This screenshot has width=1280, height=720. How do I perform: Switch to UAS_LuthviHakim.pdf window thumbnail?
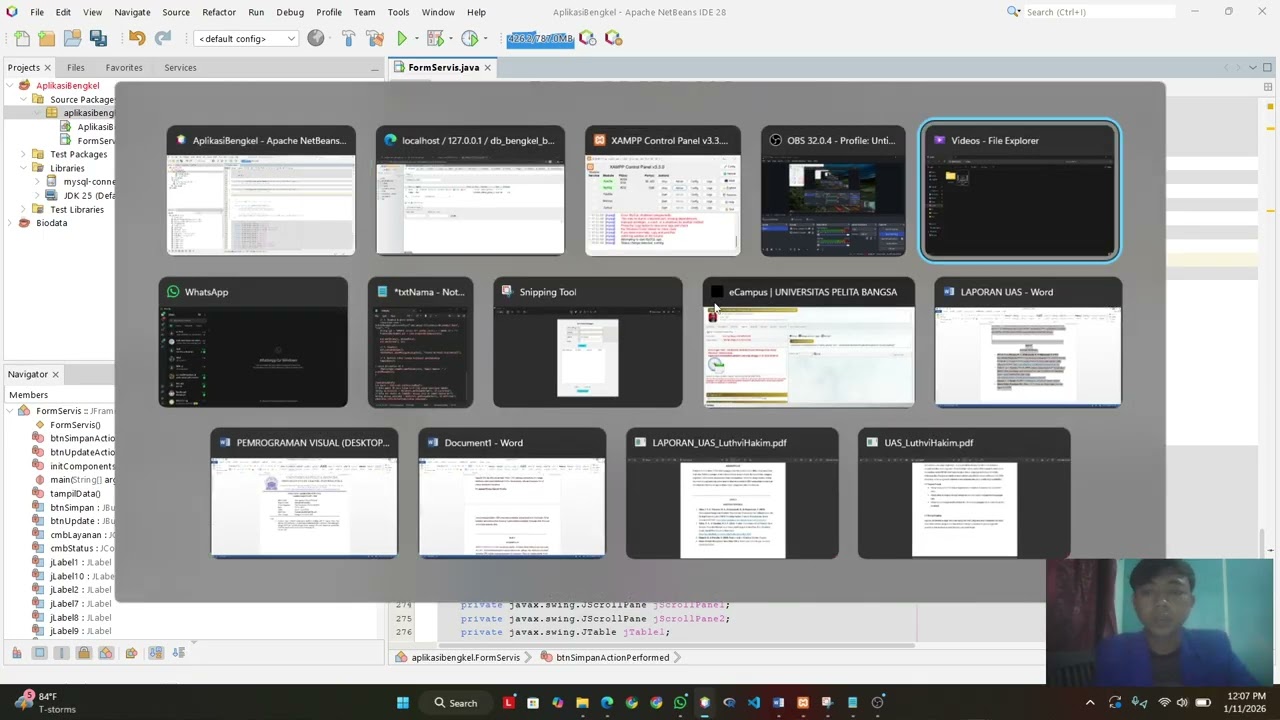coord(964,493)
